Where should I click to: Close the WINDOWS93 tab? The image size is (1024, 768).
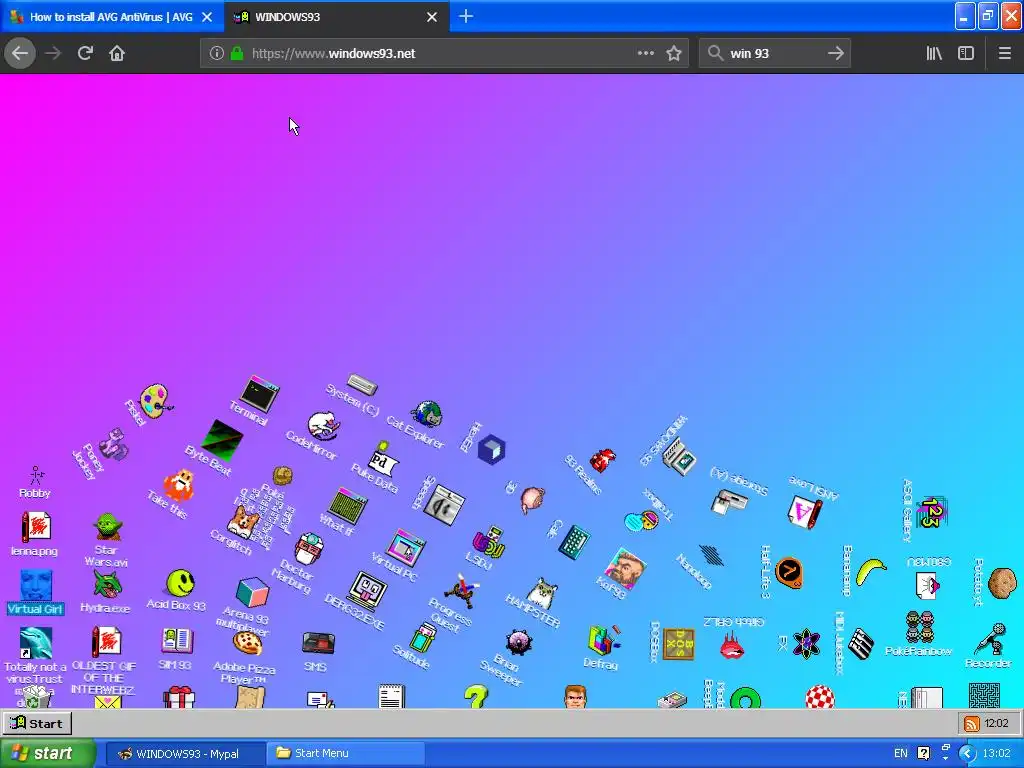(432, 17)
